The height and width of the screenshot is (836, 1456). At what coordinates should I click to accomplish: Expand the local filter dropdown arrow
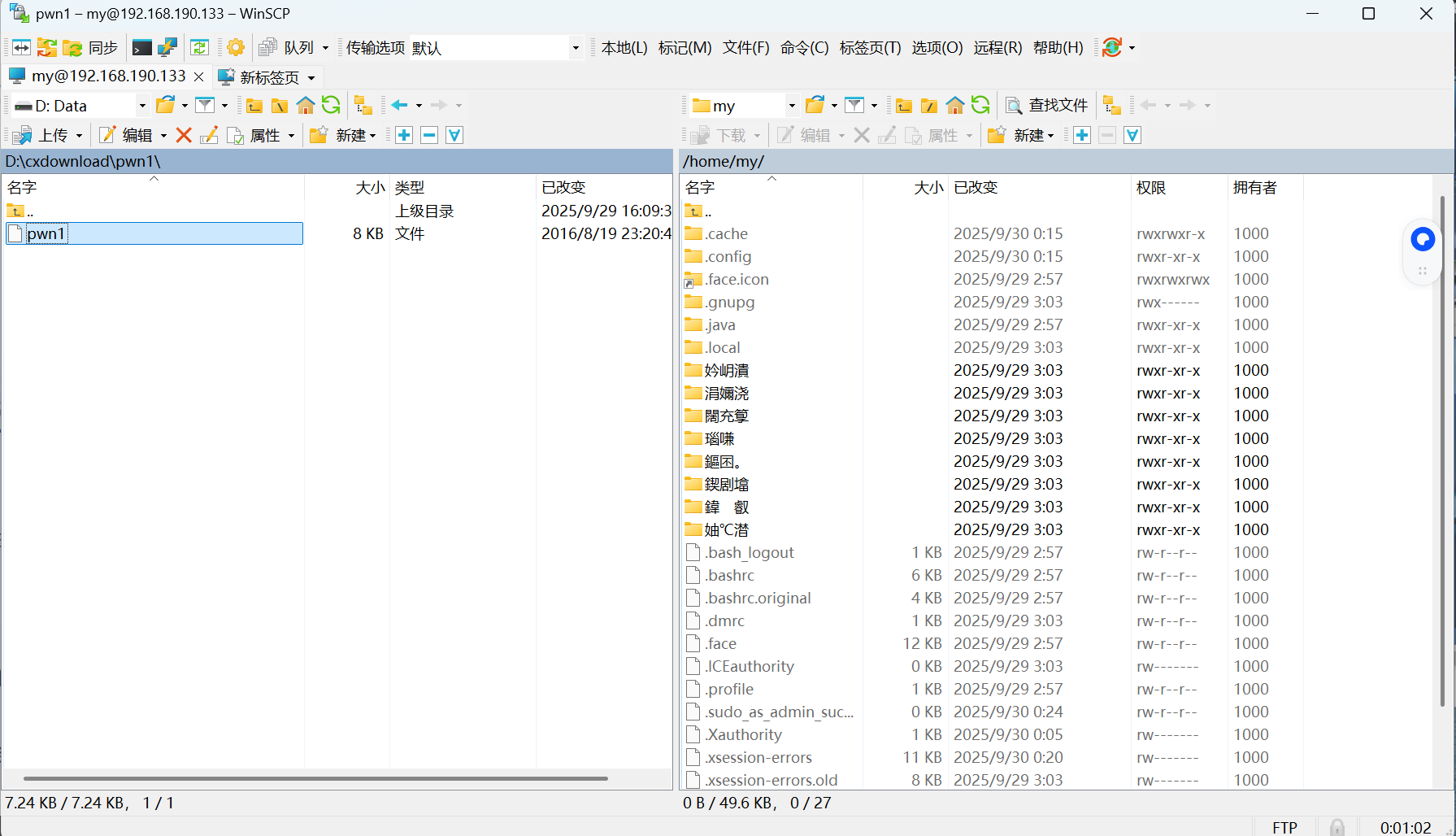pyautogui.click(x=224, y=106)
